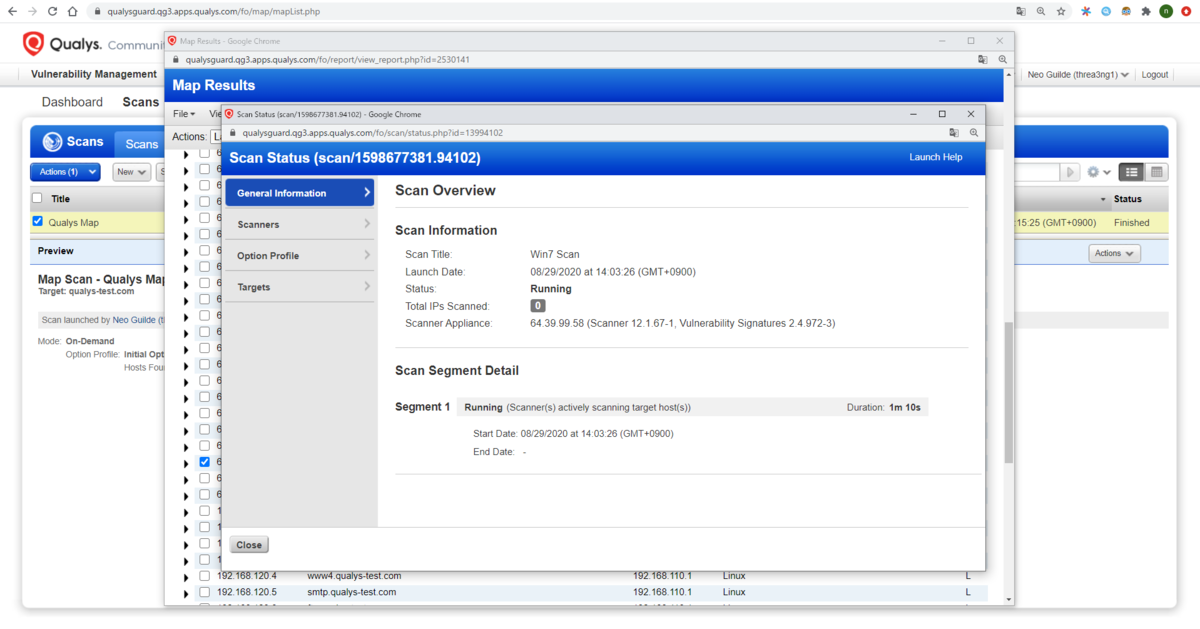Open Actions (1) dropdown
1200x629 pixels.
point(65,172)
